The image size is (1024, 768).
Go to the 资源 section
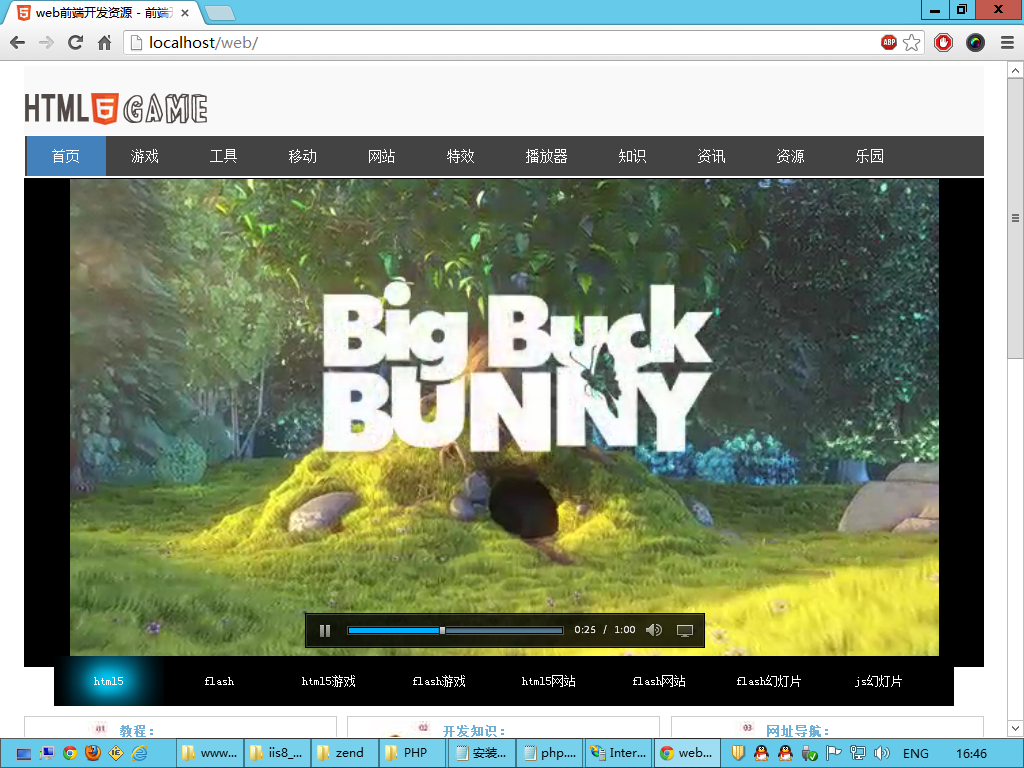pyautogui.click(x=790, y=156)
